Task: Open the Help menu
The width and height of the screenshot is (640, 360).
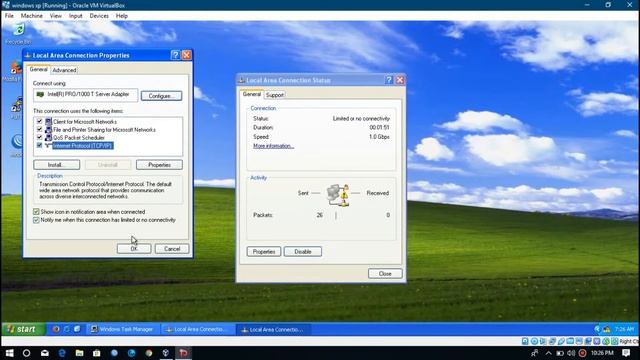Action: 122,16
